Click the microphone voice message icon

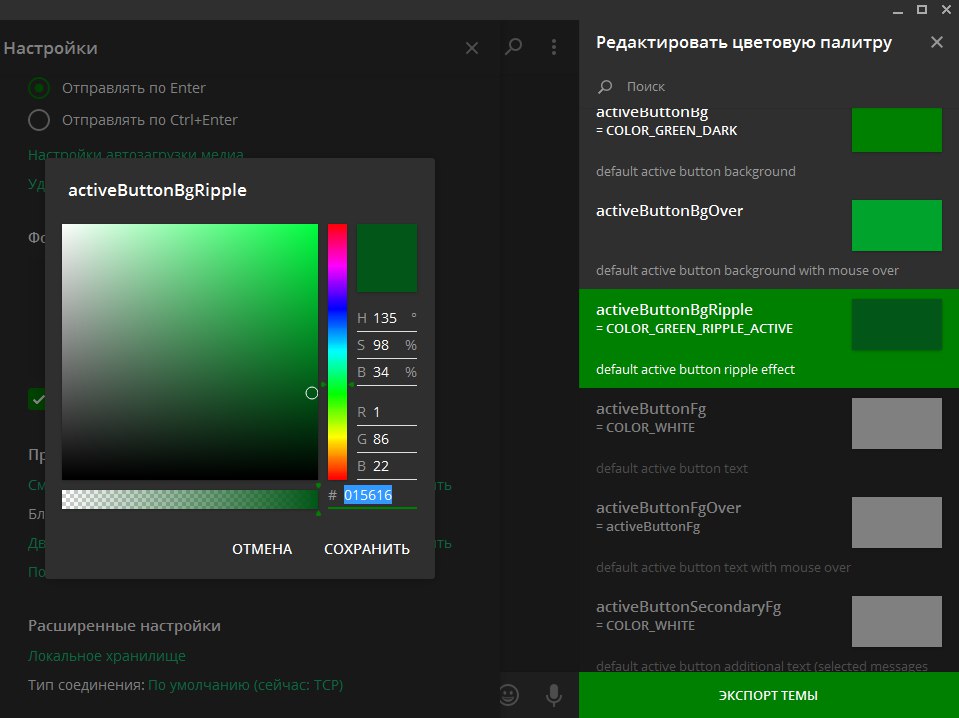point(554,695)
